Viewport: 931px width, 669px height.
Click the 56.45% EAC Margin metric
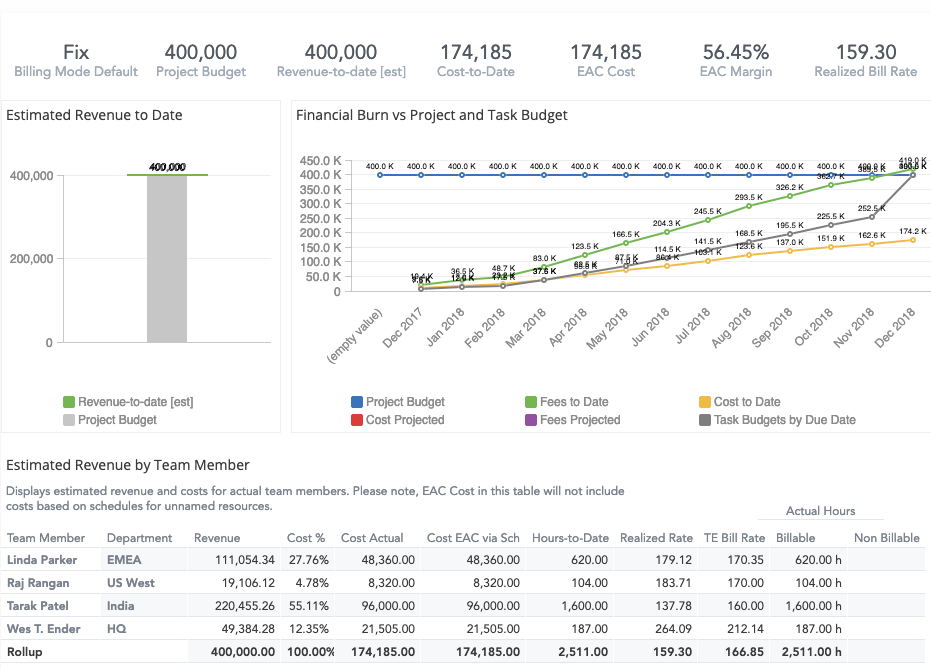(736, 61)
